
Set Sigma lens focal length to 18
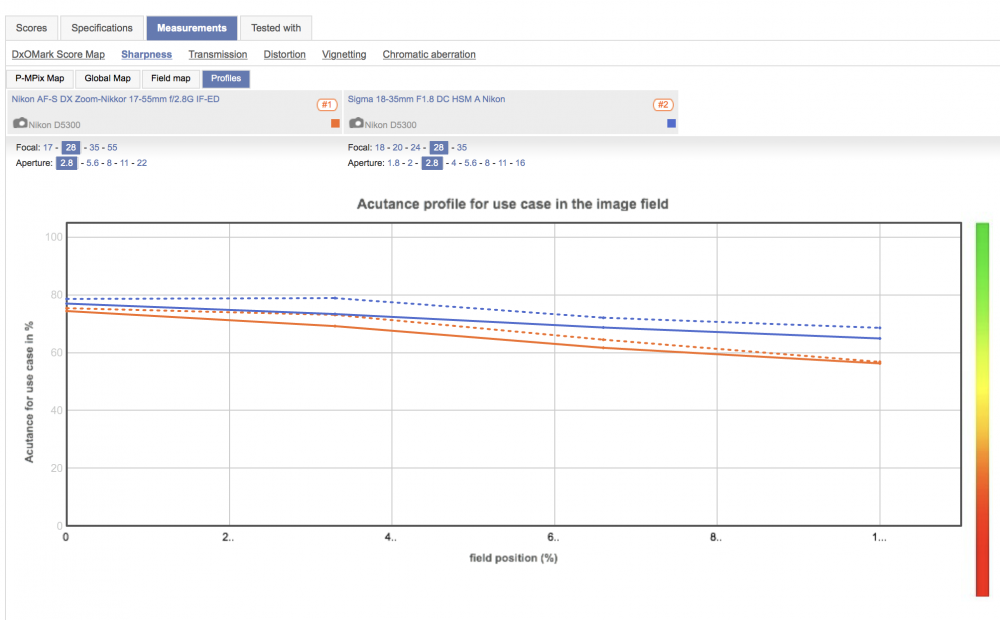tap(379, 147)
